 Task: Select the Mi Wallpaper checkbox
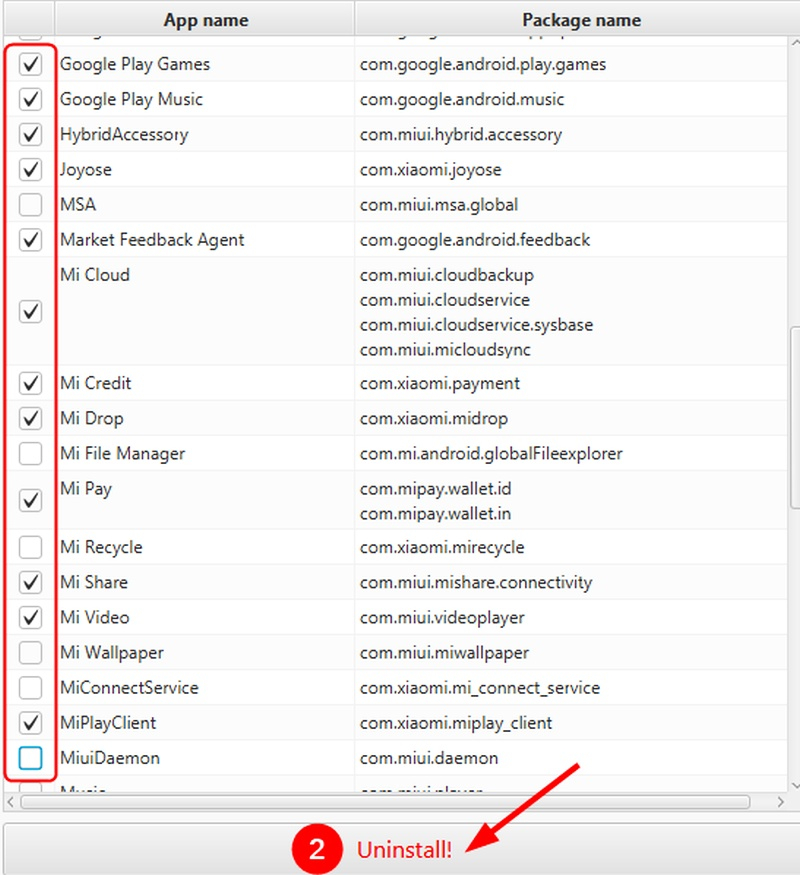[x=31, y=653]
